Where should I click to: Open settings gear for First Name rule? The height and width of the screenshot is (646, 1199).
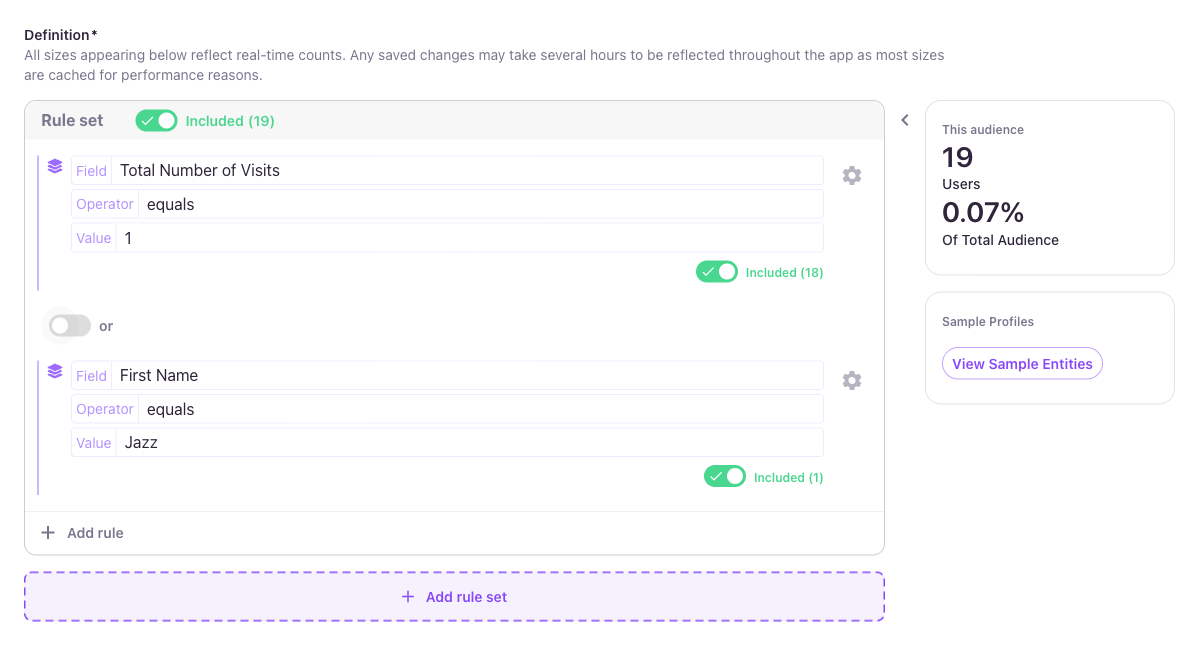[852, 380]
